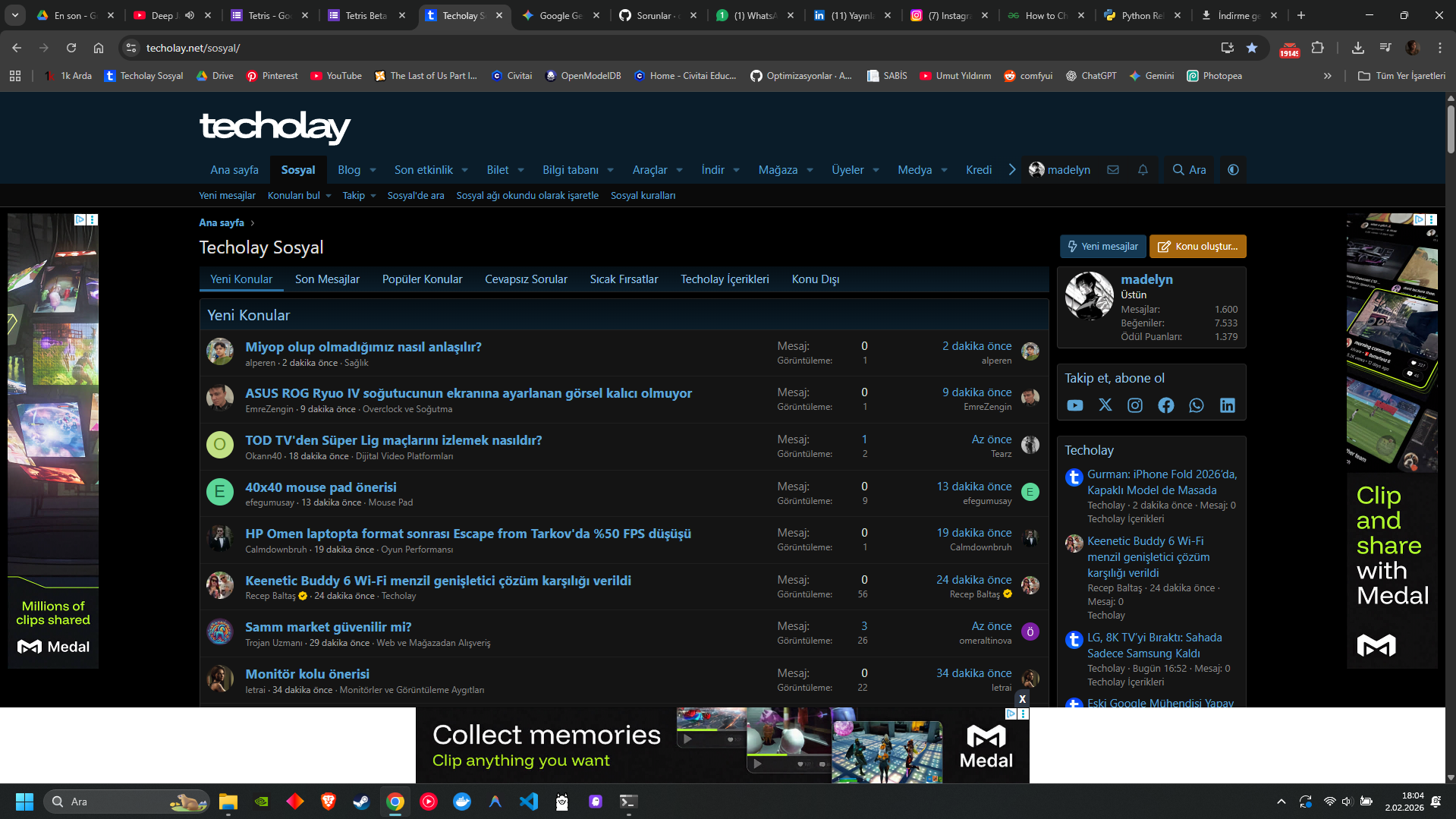The width and height of the screenshot is (1456, 819).
Task: Show more navigation items with the arrow
Action: [x=1012, y=170]
